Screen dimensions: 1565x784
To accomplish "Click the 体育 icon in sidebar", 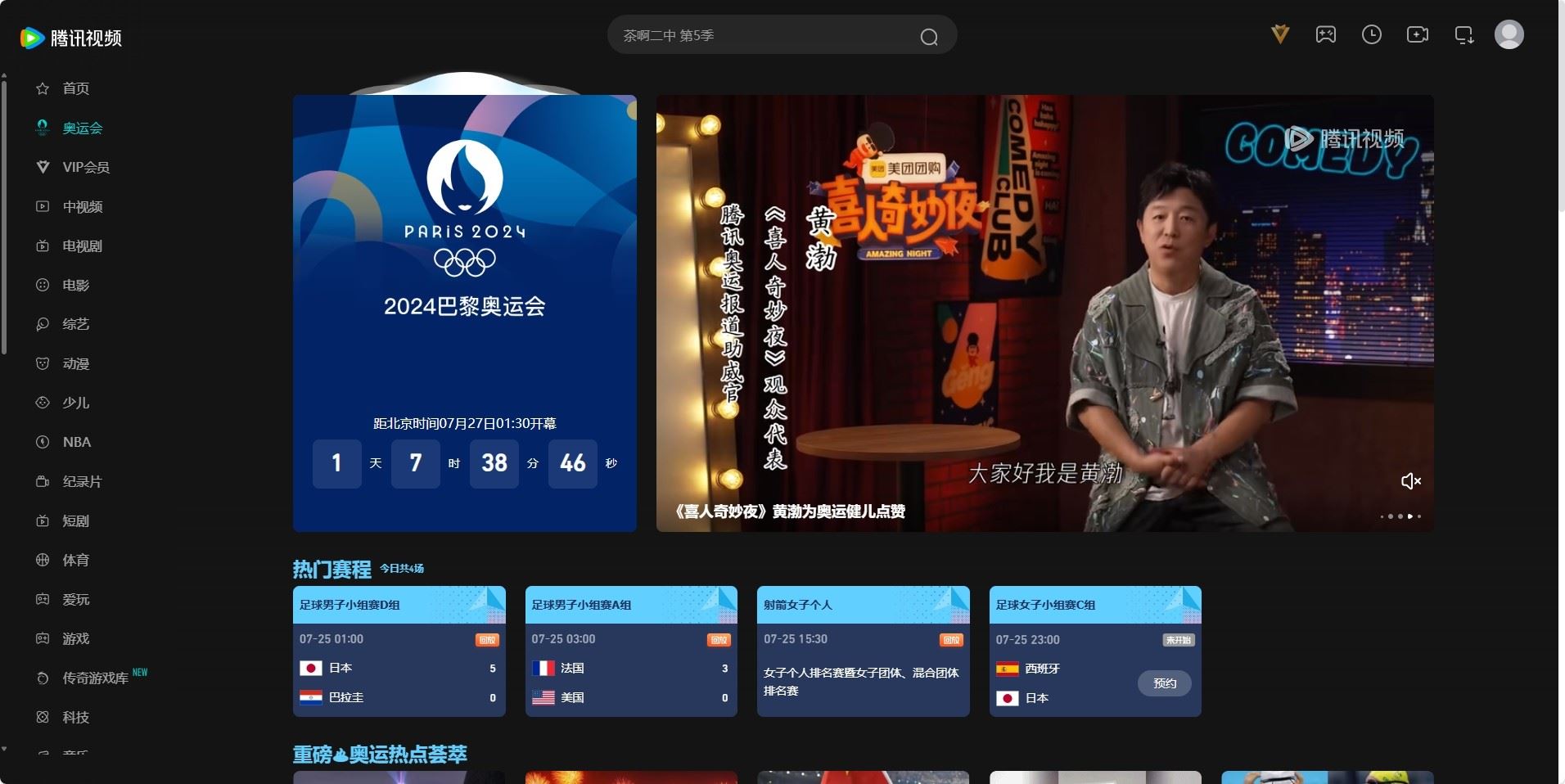I will [43, 560].
